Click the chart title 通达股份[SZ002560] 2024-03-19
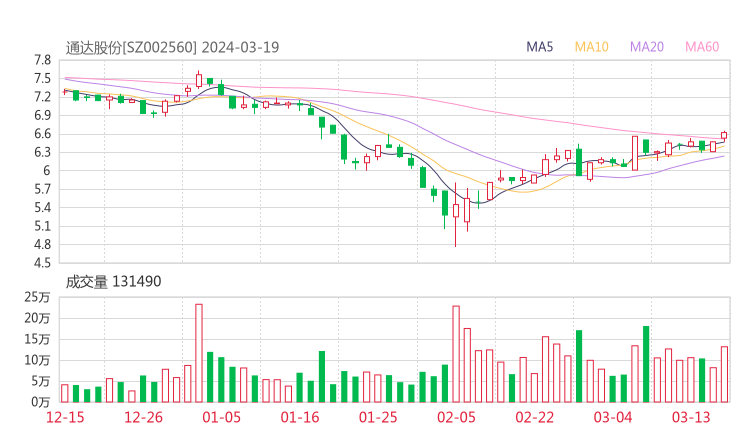 pyautogui.click(x=172, y=47)
